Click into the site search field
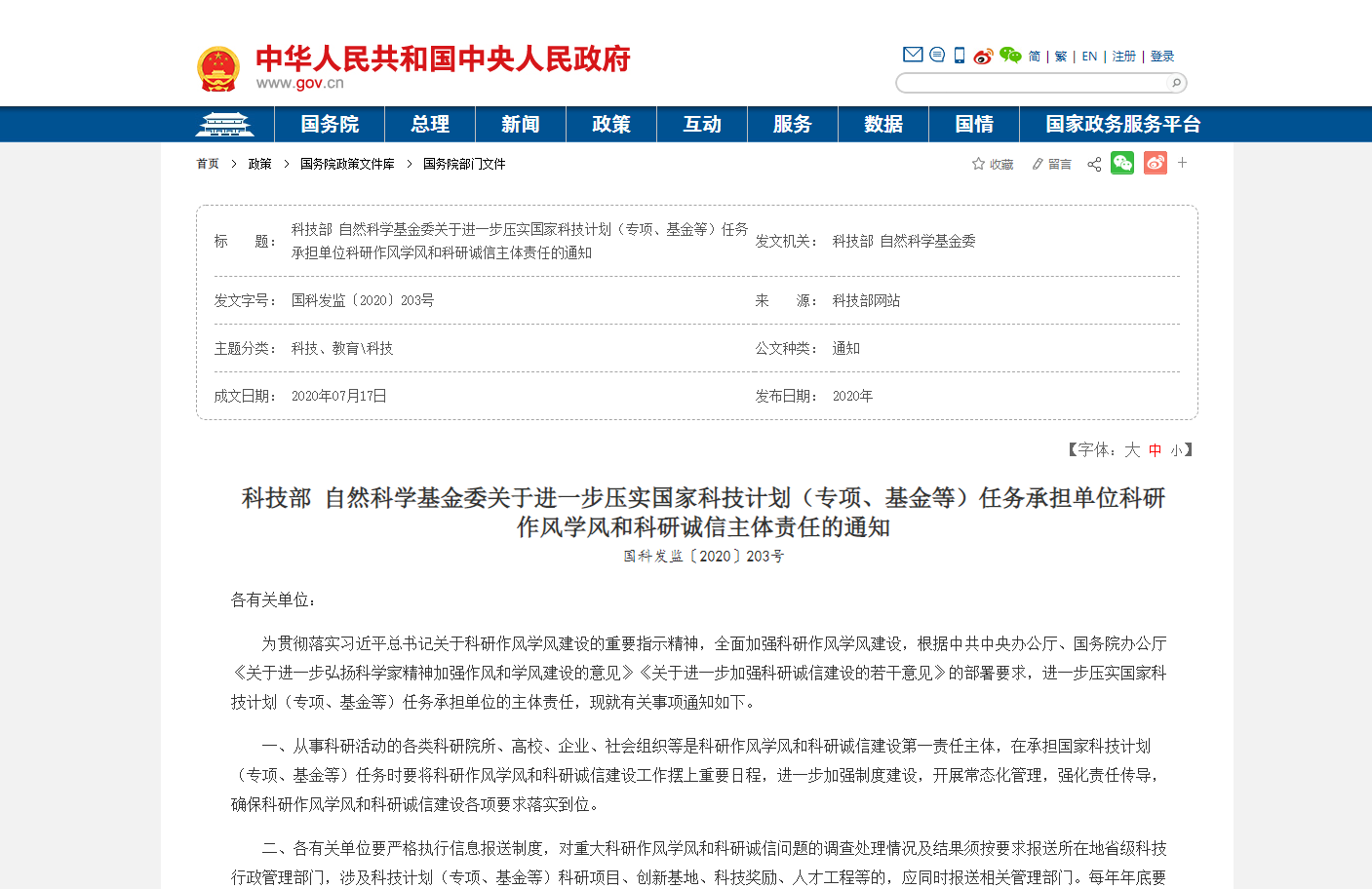The width and height of the screenshot is (1372, 889). pos(1032,83)
